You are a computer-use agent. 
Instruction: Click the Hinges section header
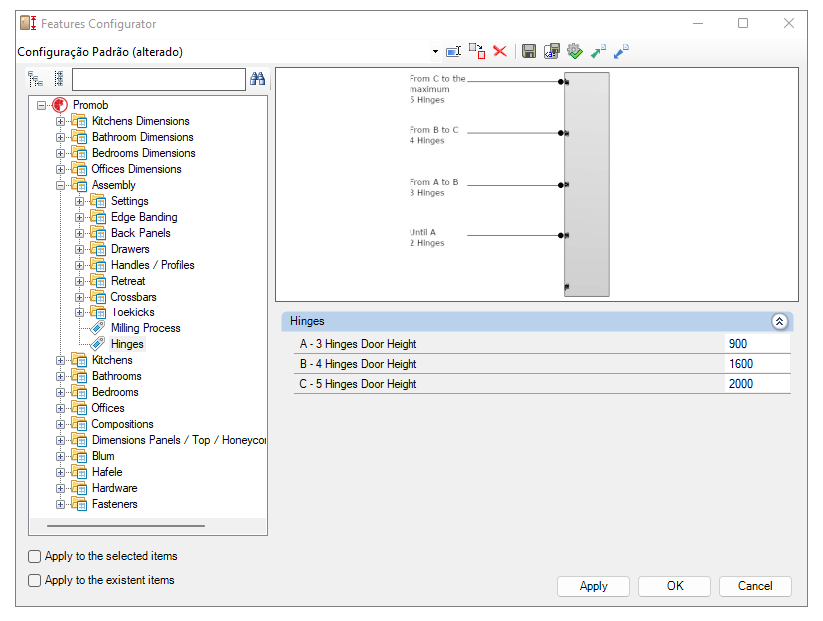[537, 321]
